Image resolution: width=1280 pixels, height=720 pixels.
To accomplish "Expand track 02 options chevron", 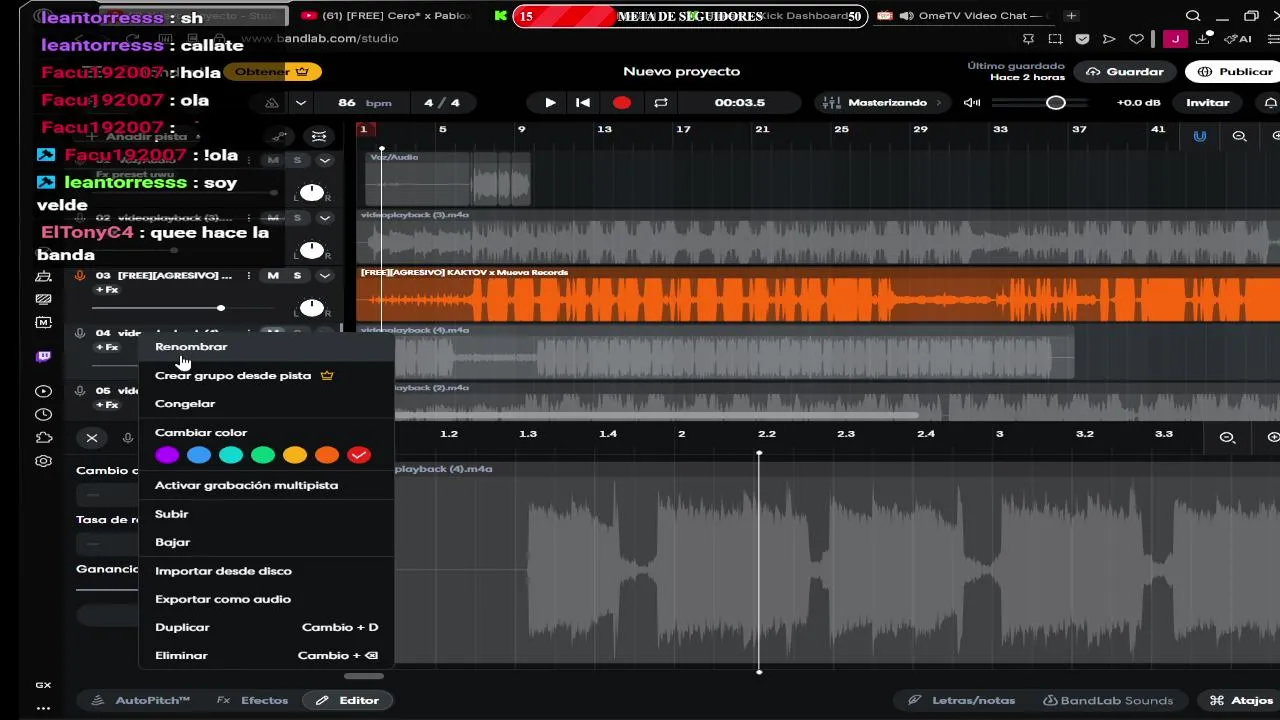I will coord(324,218).
